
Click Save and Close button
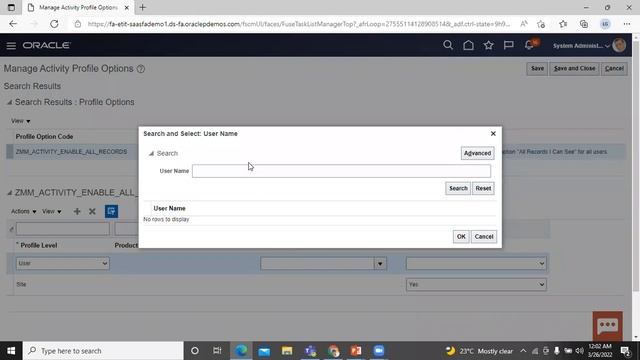coord(574,69)
